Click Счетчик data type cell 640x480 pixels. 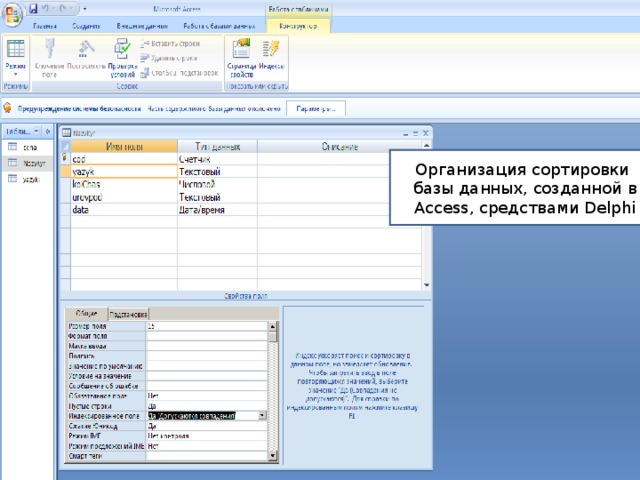tap(217, 159)
